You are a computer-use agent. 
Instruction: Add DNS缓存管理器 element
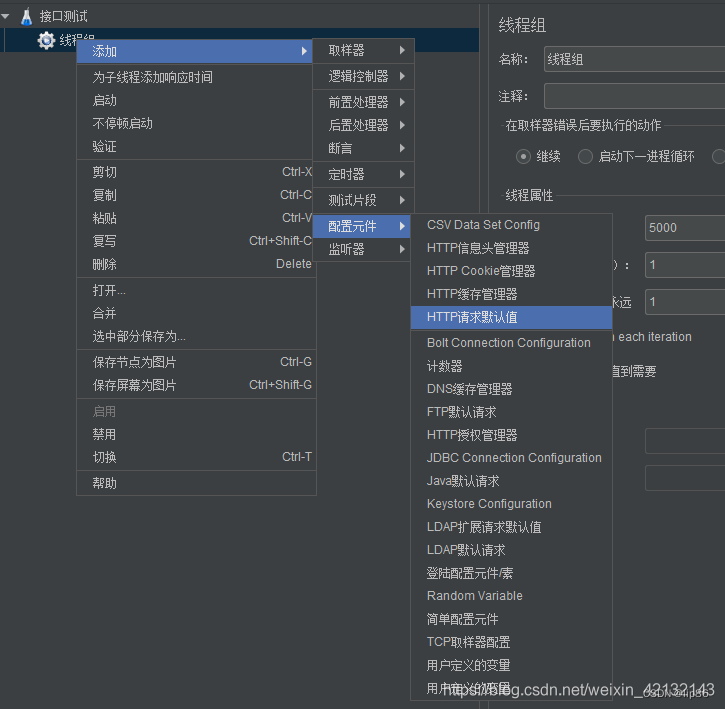click(x=511, y=389)
